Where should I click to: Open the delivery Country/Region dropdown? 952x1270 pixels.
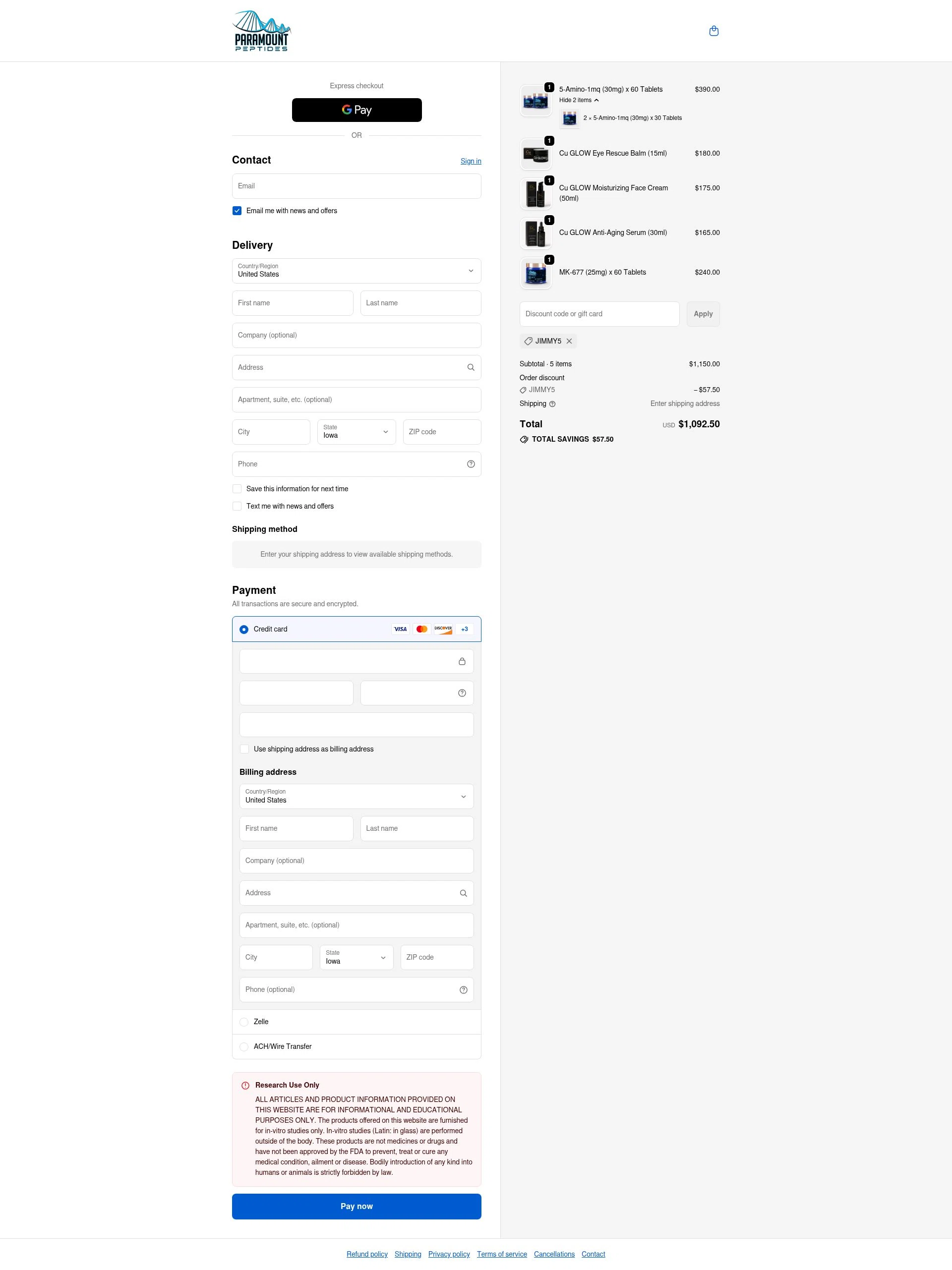(x=356, y=271)
